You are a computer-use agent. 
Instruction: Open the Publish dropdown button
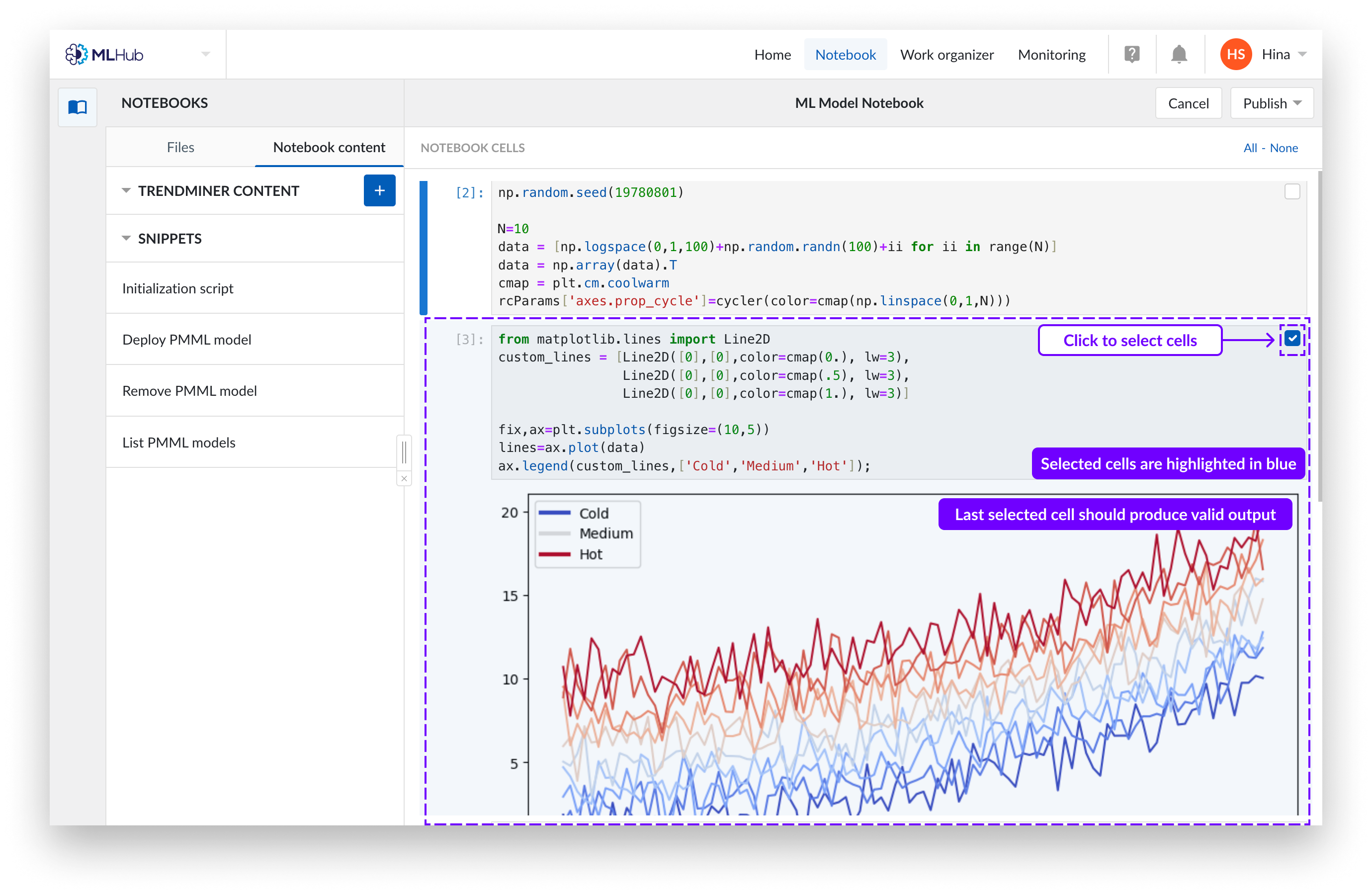[x=1272, y=103]
